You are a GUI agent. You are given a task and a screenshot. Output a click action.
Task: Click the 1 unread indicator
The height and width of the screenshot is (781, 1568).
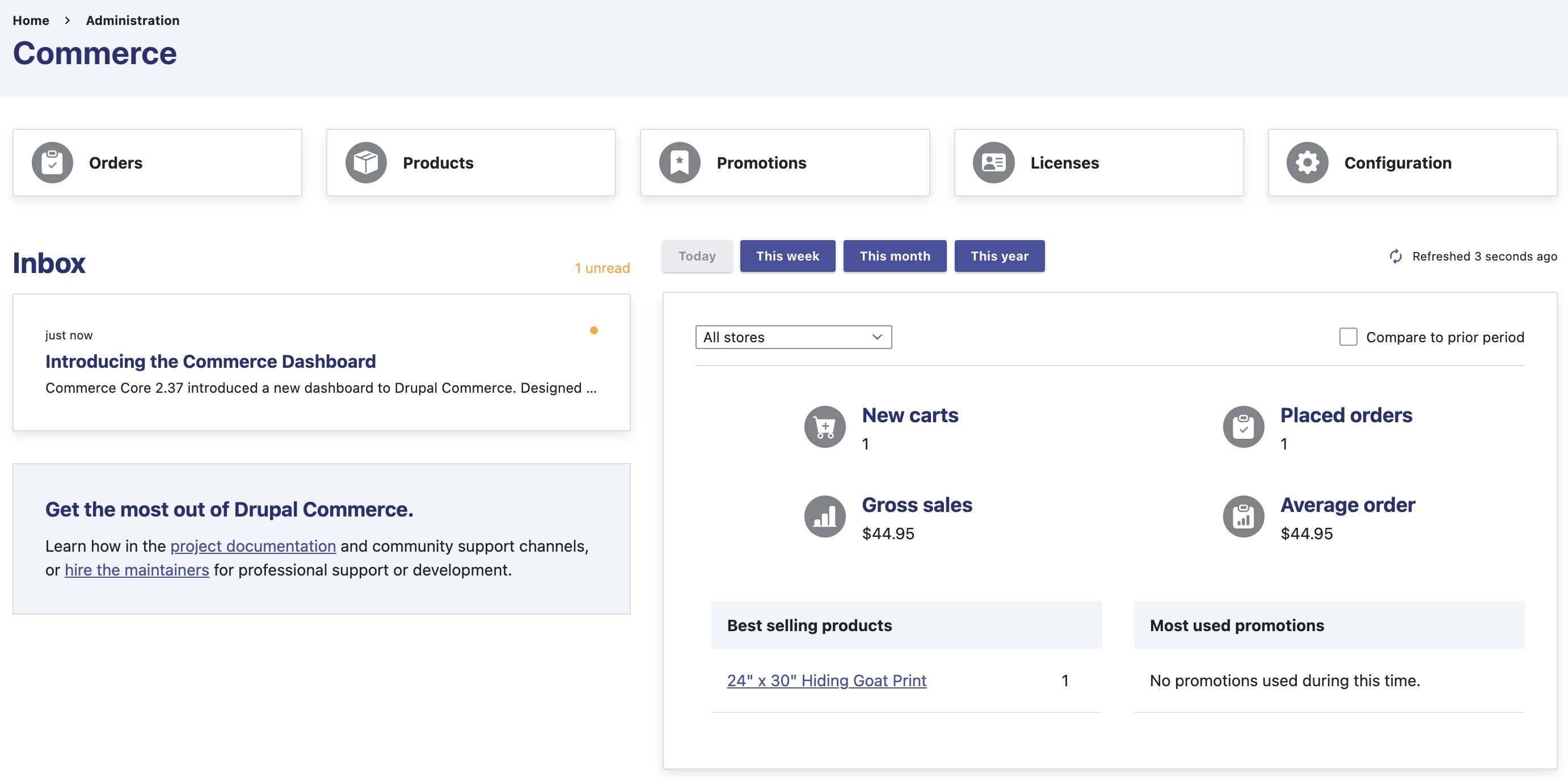602,268
